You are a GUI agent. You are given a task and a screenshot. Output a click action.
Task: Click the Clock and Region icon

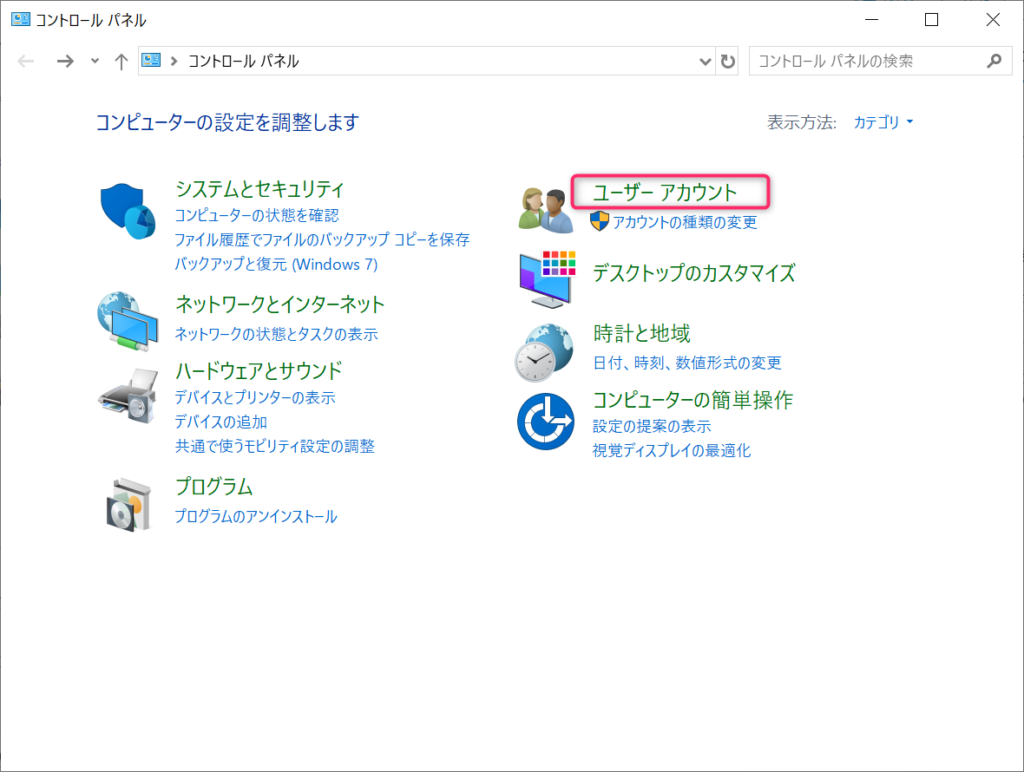click(x=544, y=351)
